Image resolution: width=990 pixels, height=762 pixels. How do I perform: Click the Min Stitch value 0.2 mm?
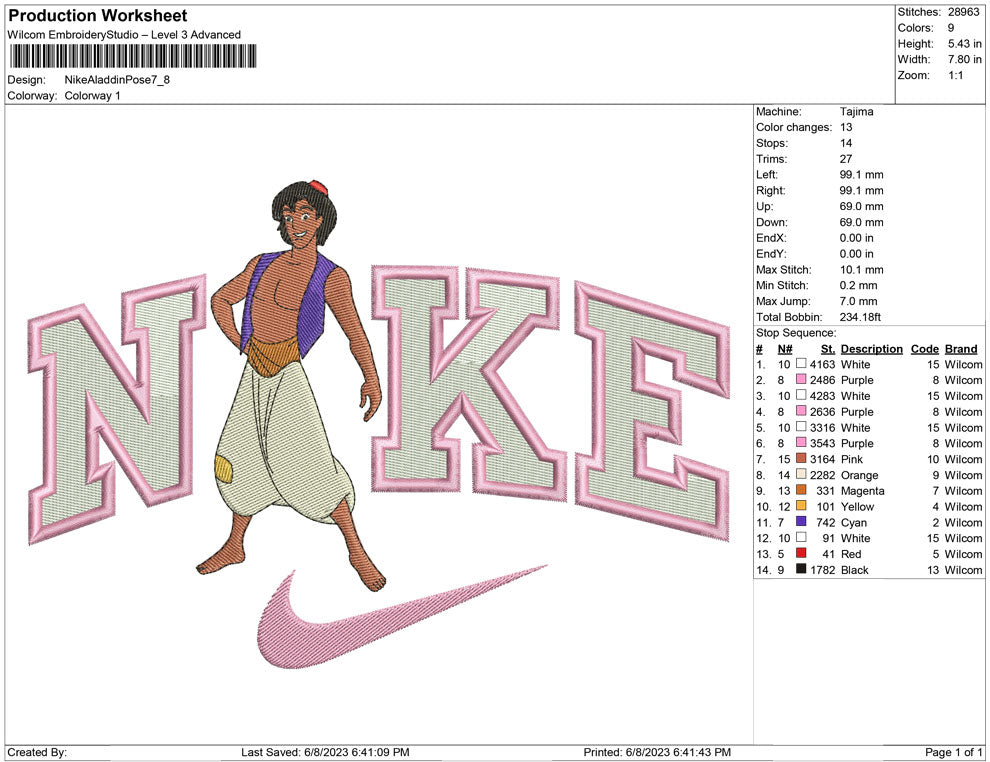[859, 285]
